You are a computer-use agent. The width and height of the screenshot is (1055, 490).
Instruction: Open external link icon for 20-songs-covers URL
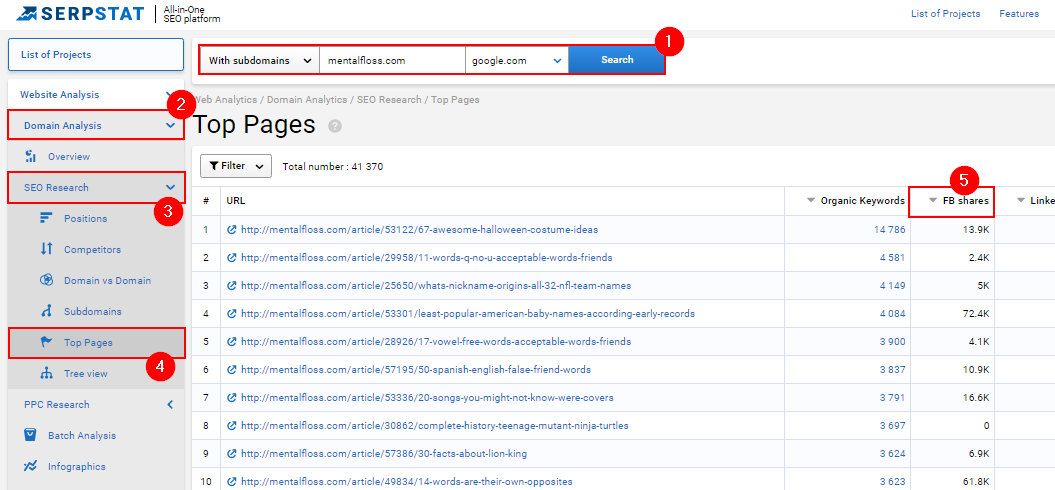click(232, 398)
